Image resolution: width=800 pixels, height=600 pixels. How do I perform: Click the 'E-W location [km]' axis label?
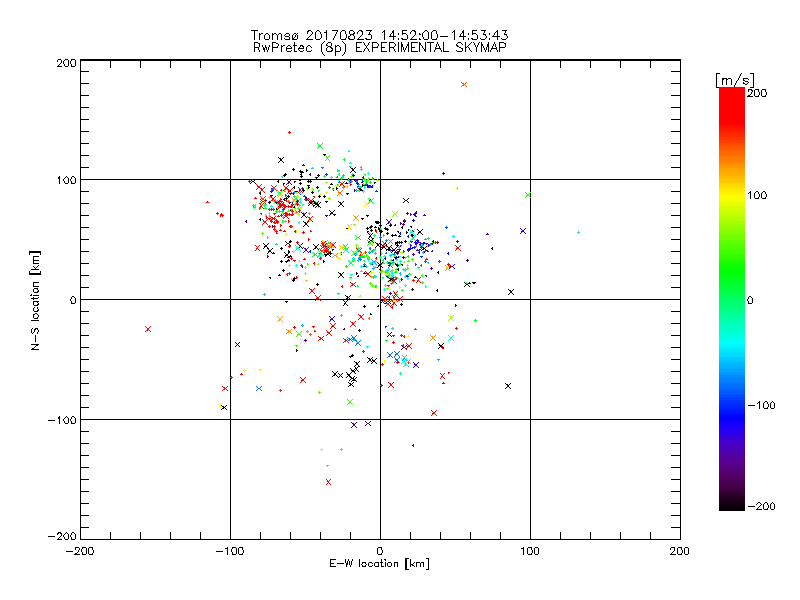(x=379, y=563)
